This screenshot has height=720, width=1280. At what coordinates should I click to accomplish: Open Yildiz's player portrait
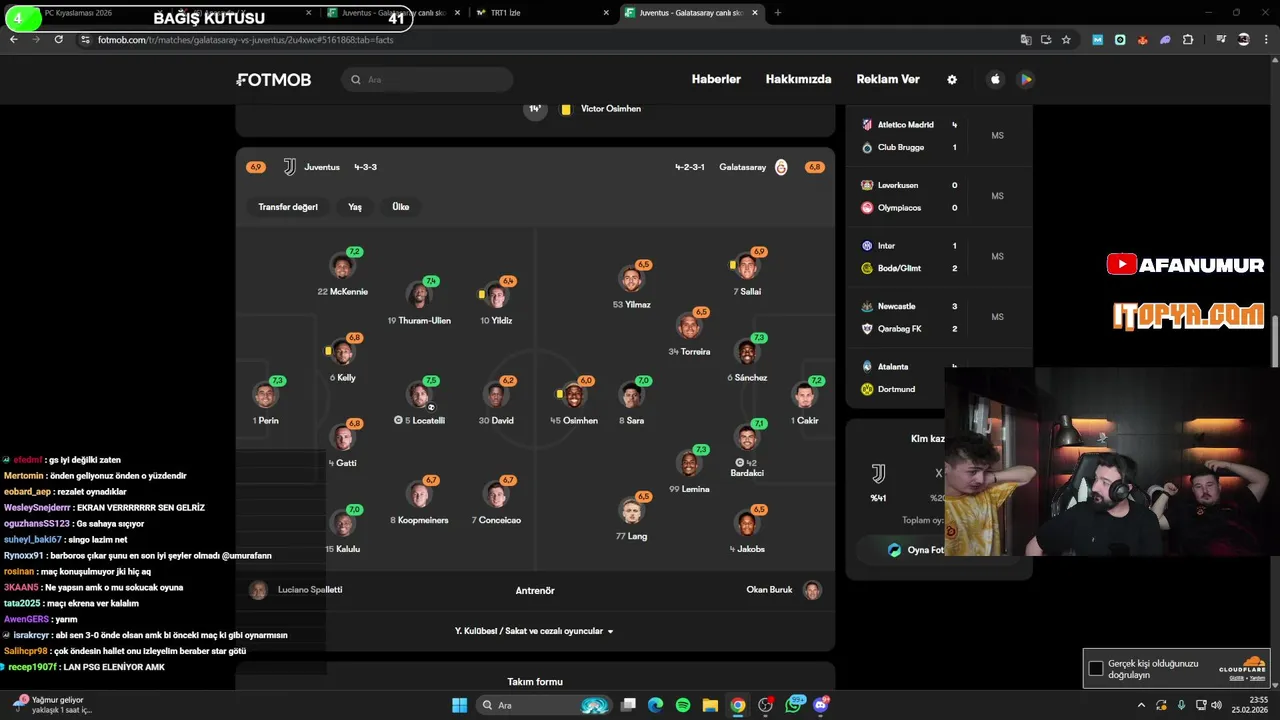497,295
